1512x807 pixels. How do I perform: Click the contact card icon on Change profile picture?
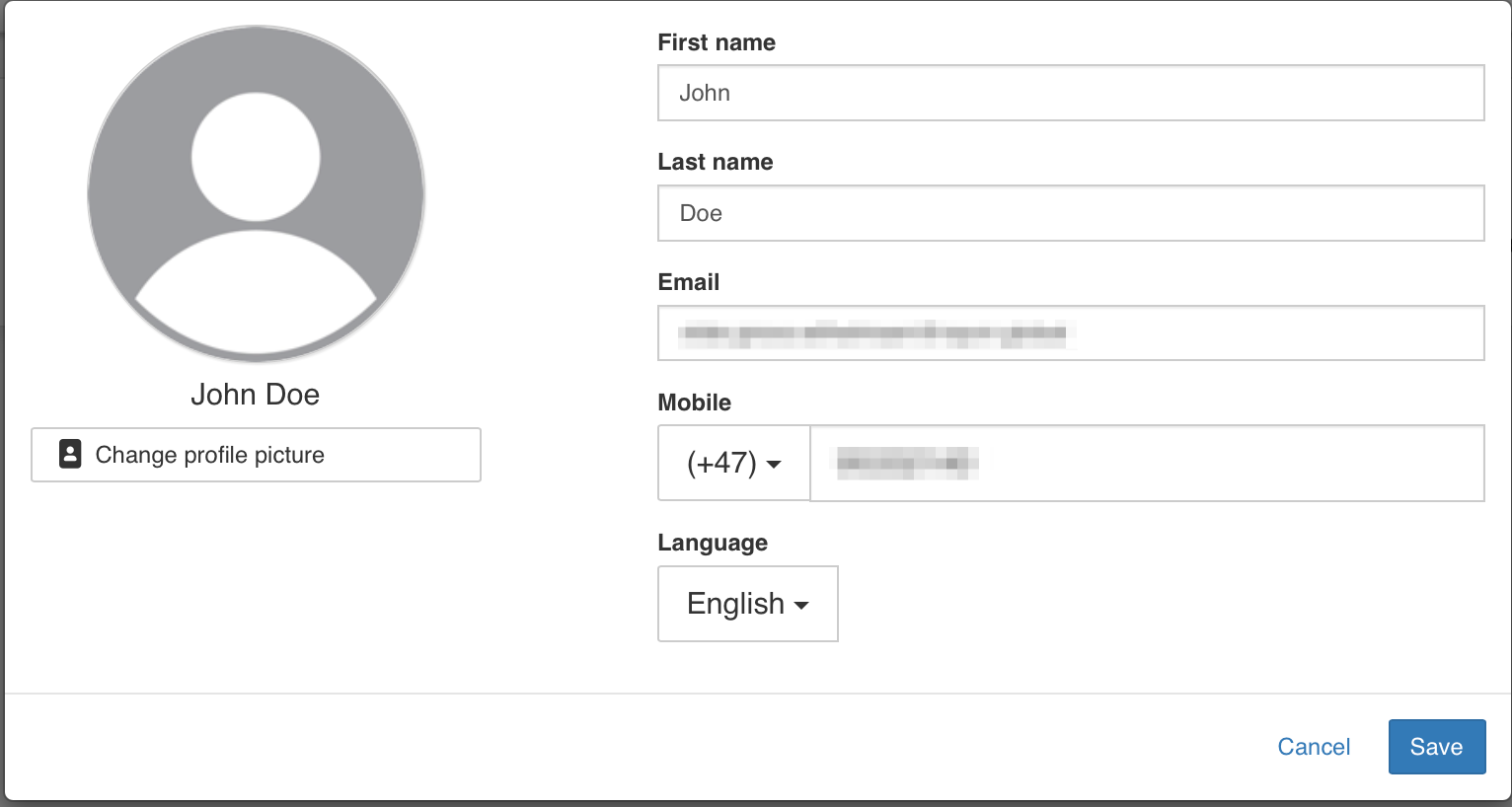point(69,455)
